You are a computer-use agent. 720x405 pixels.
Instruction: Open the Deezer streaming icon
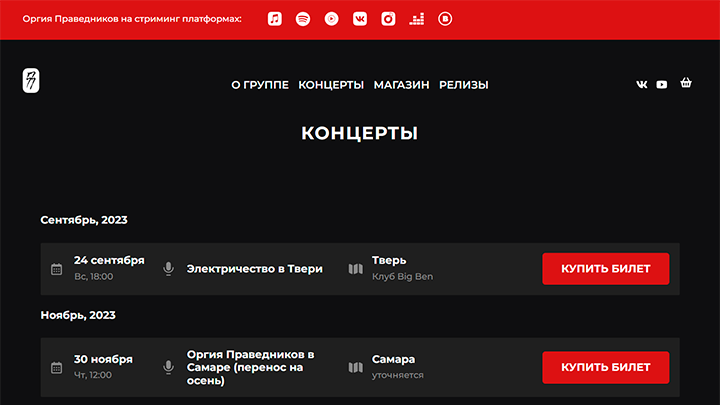(x=416, y=19)
